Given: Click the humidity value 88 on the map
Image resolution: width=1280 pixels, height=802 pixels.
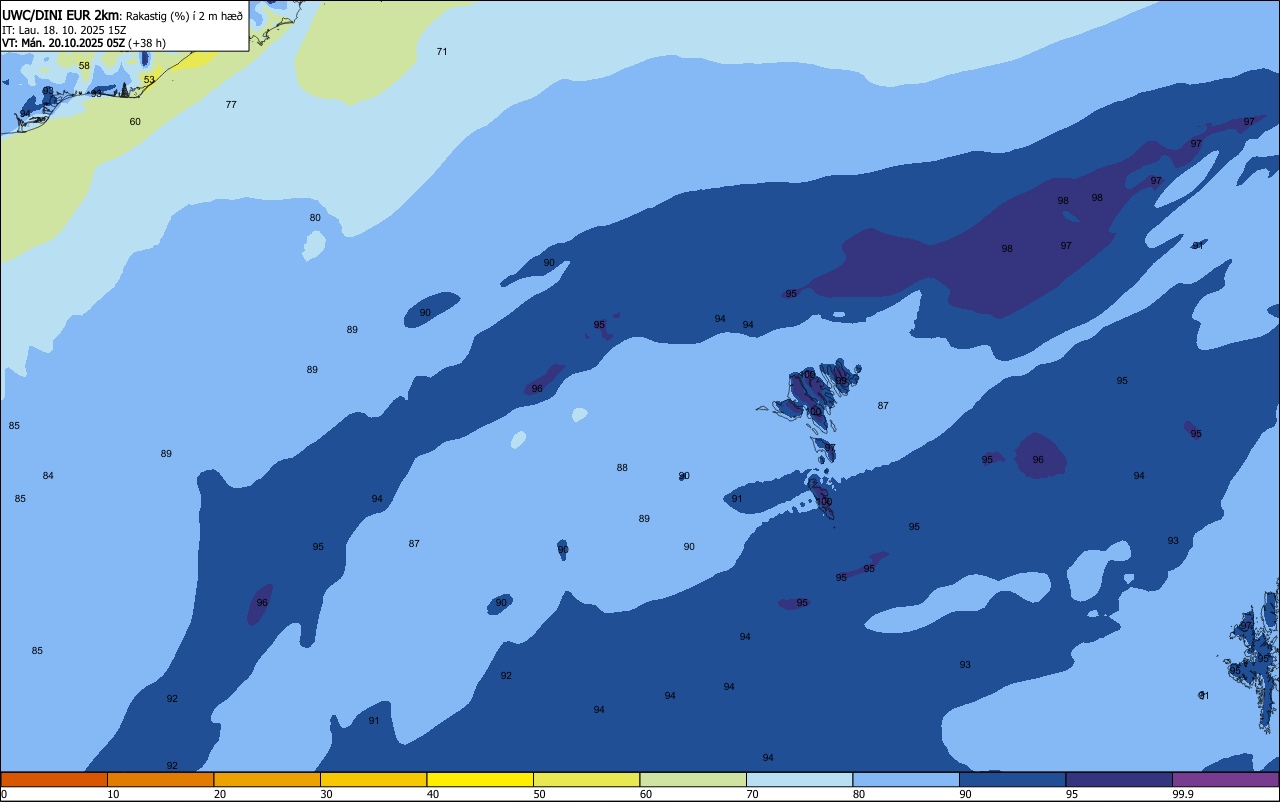Looking at the screenshot, I should click(622, 467).
